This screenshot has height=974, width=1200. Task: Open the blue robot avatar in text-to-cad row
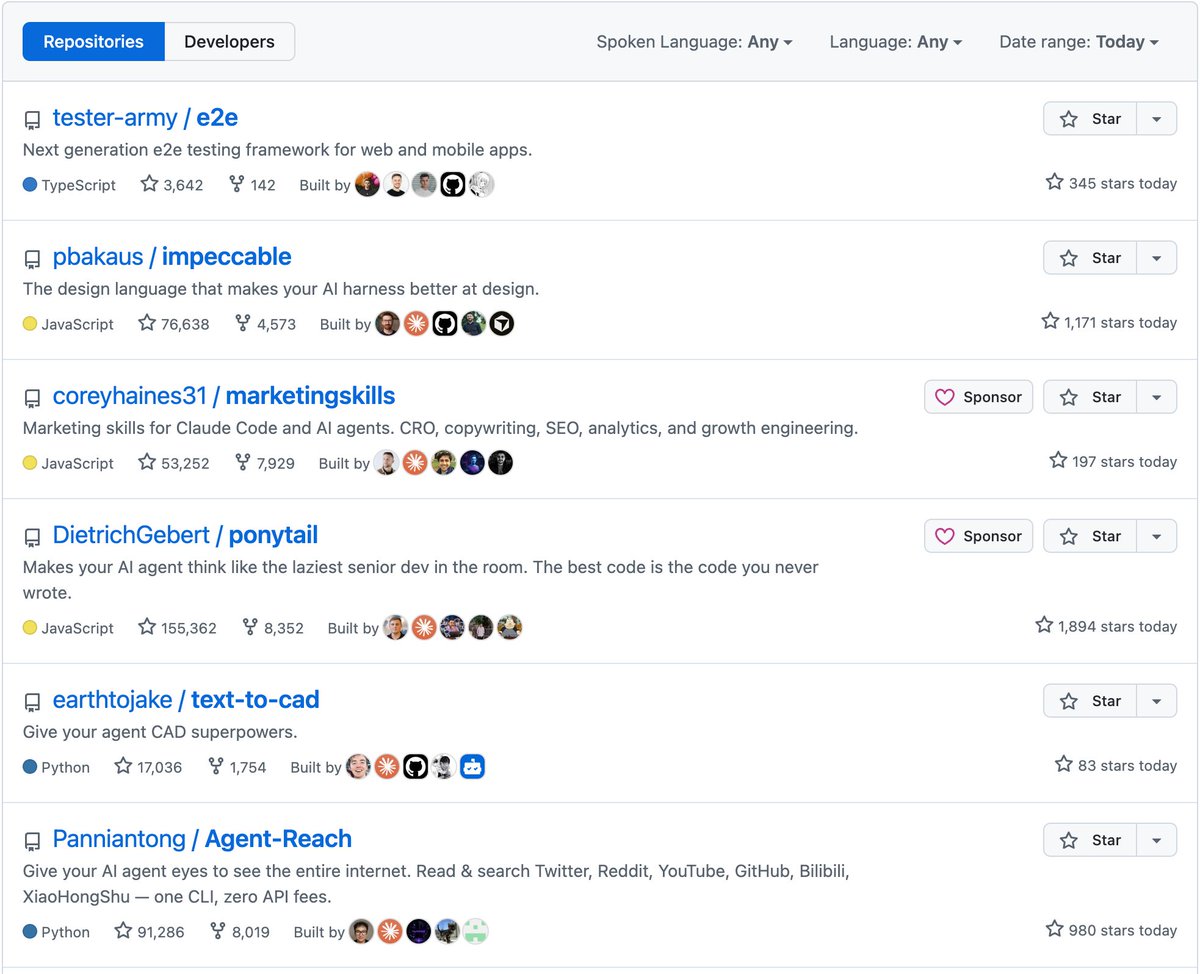pyautogui.click(x=472, y=766)
